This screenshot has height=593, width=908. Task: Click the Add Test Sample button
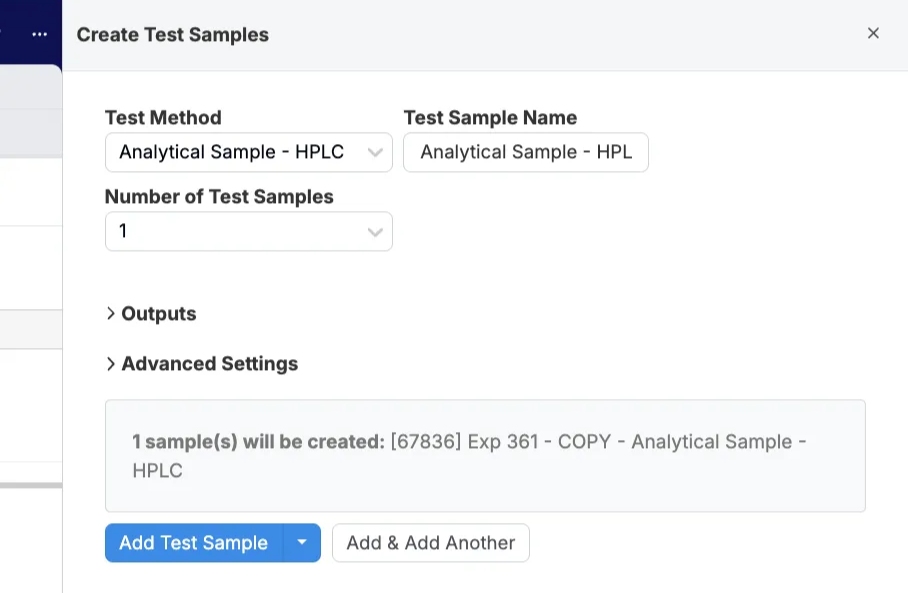(x=194, y=543)
